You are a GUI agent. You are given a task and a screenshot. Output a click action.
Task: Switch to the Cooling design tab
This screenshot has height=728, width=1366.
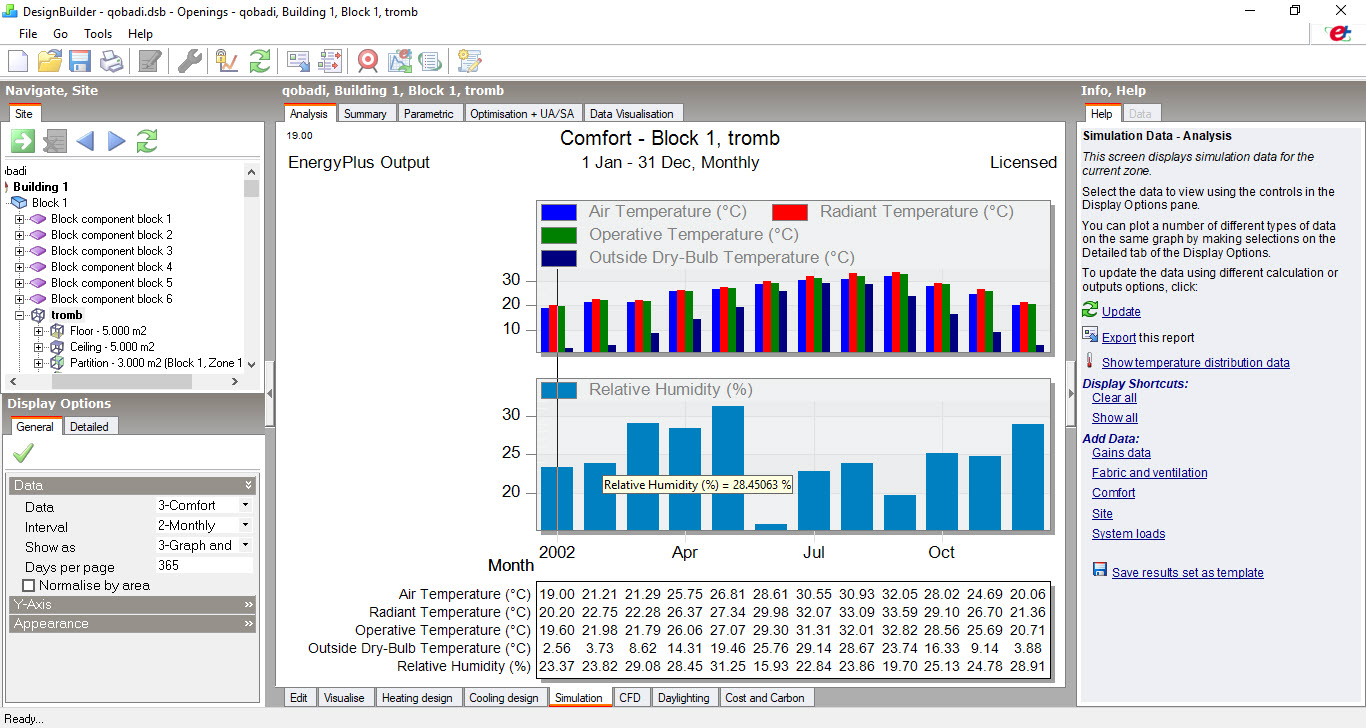point(503,698)
